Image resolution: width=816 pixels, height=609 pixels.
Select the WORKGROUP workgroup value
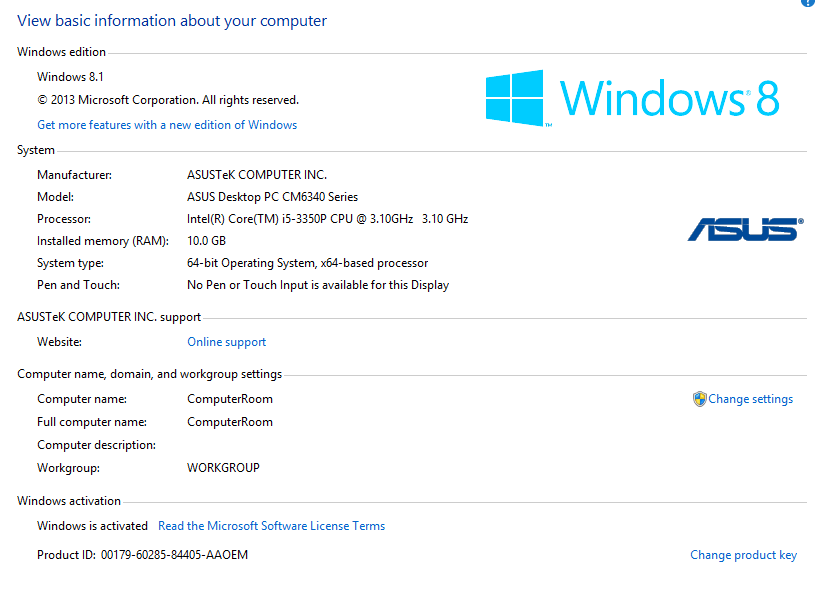(x=223, y=468)
